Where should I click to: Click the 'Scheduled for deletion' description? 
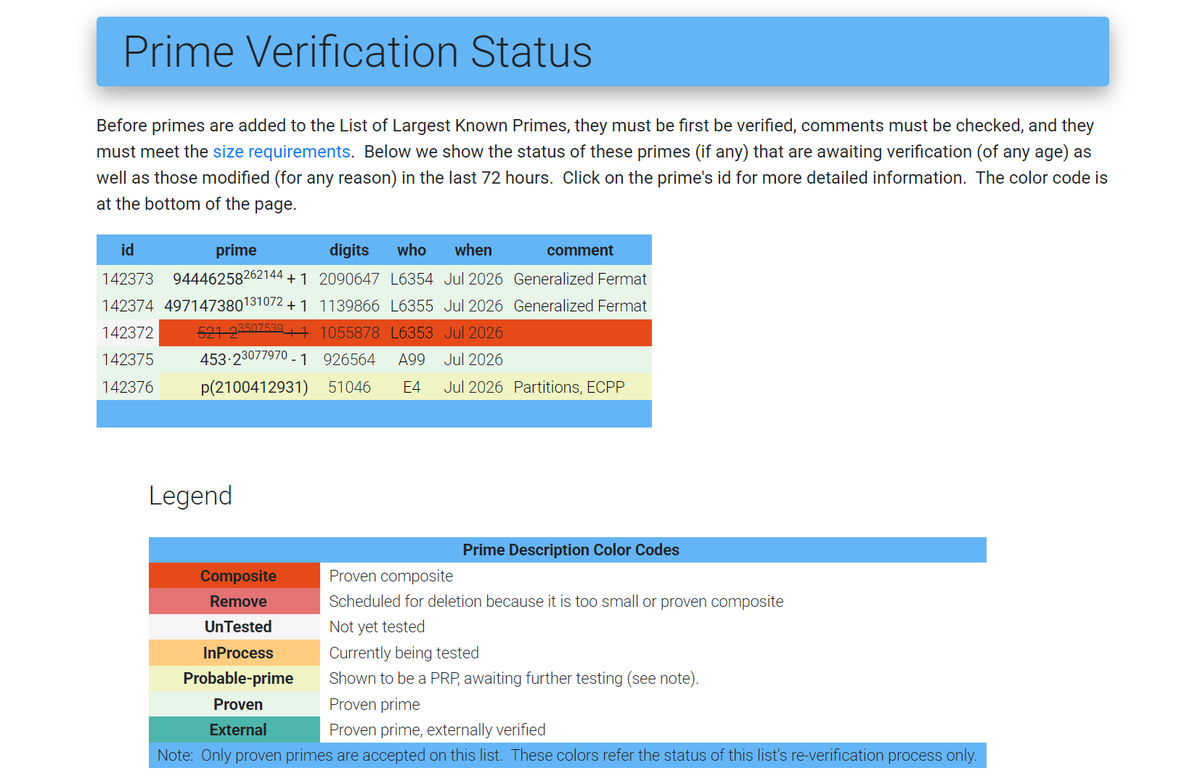coord(556,602)
